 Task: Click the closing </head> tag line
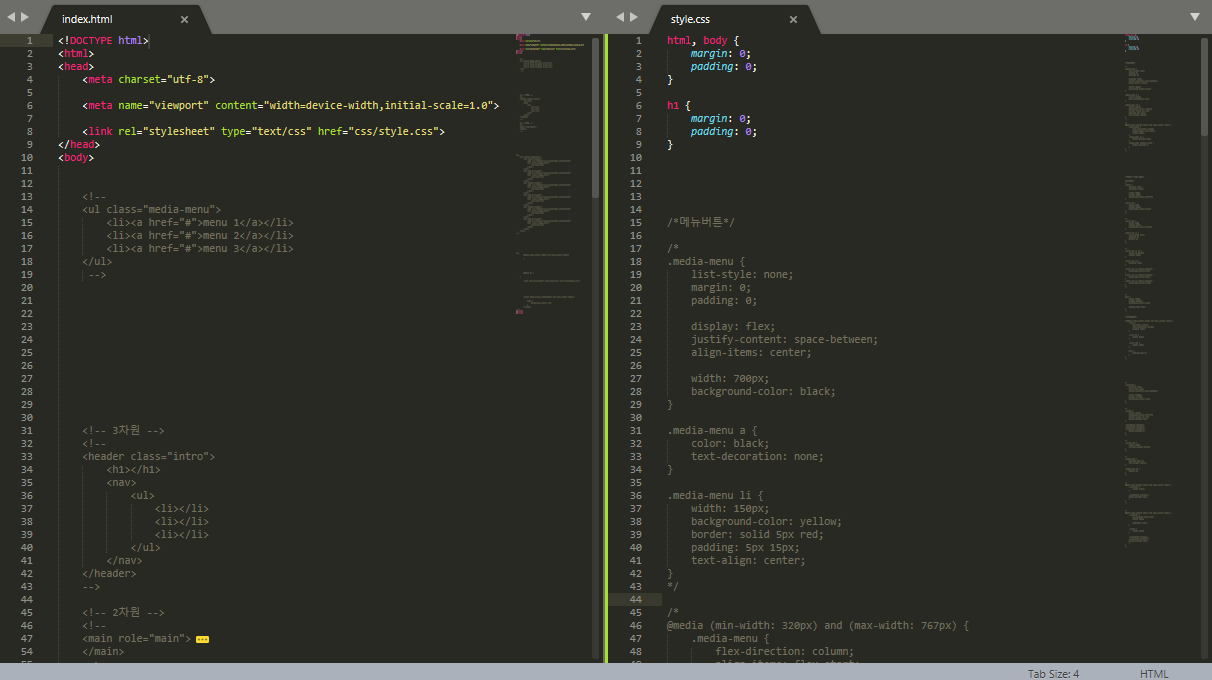(79, 145)
